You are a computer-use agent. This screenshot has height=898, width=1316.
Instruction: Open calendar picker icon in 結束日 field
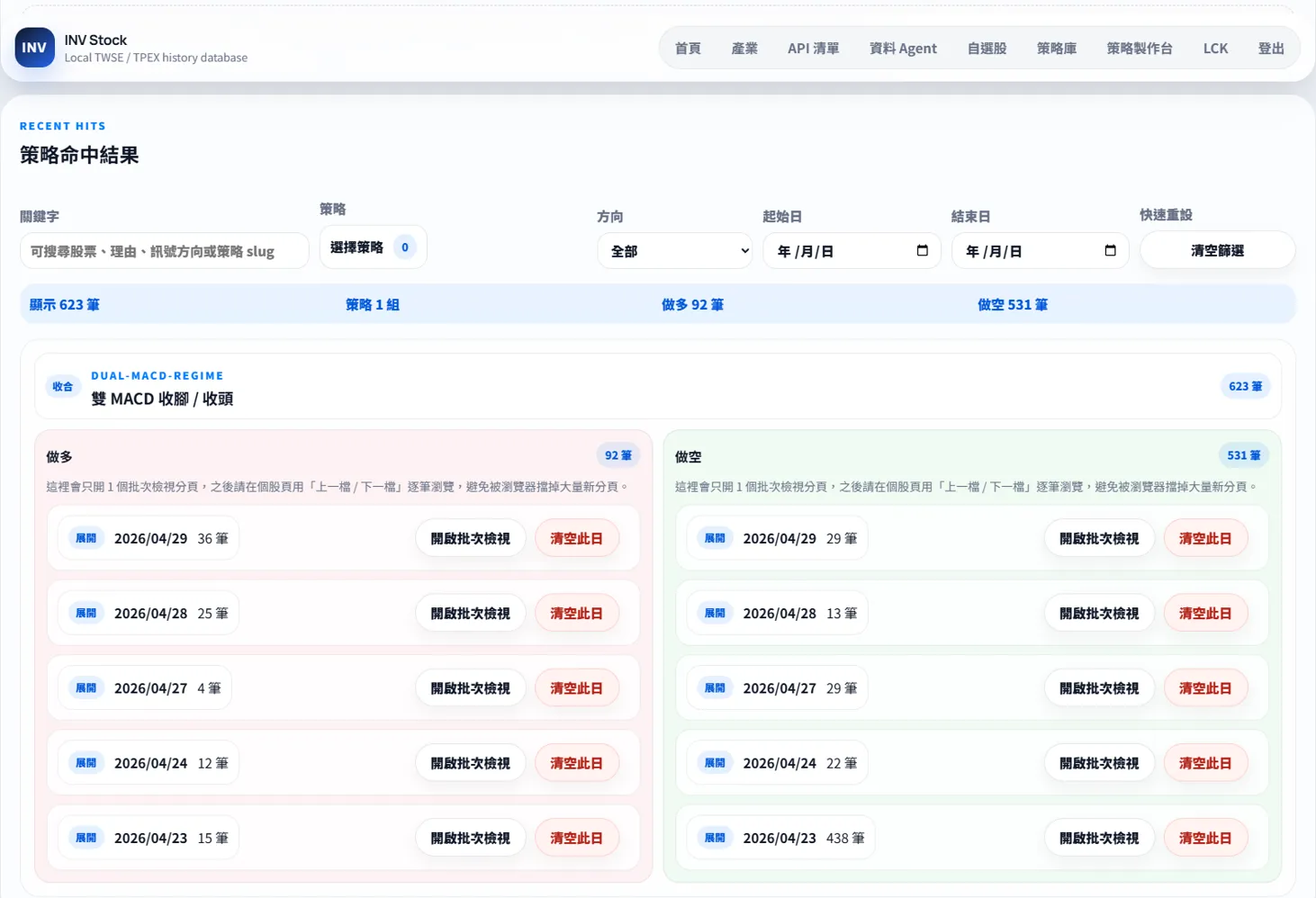coord(1110,250)
